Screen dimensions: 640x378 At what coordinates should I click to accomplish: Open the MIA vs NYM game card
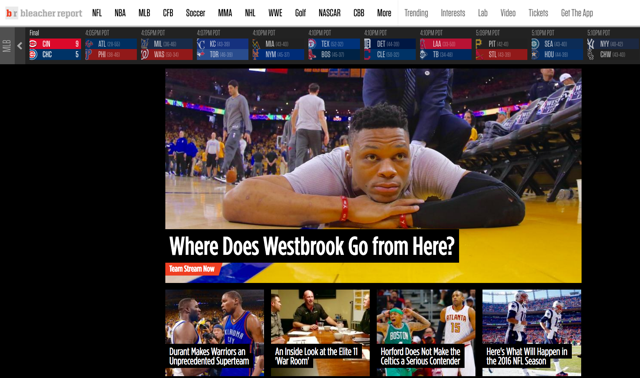coord(278,46)
